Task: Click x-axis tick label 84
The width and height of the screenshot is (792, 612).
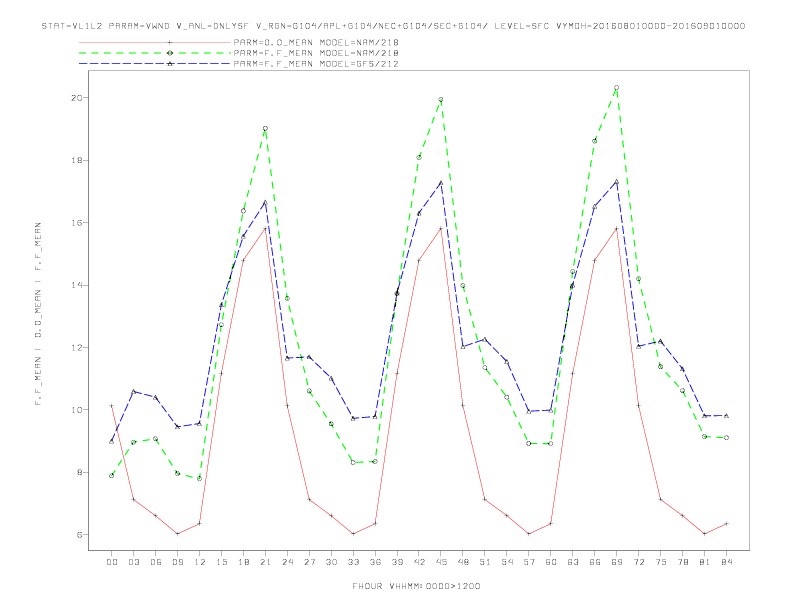Action: pyautogui.click(x=726, y=562)
